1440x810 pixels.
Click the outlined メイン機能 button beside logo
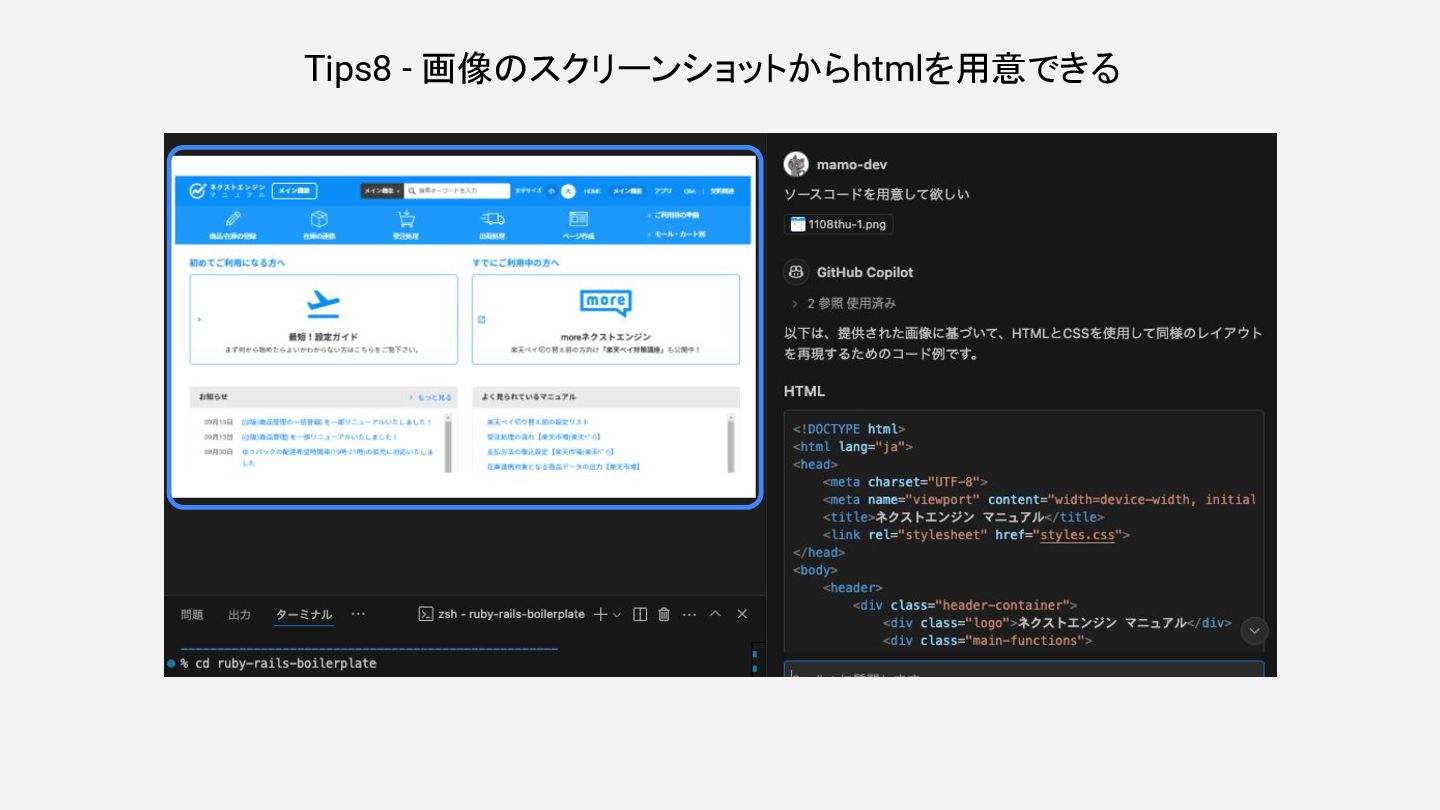(294, 190)
